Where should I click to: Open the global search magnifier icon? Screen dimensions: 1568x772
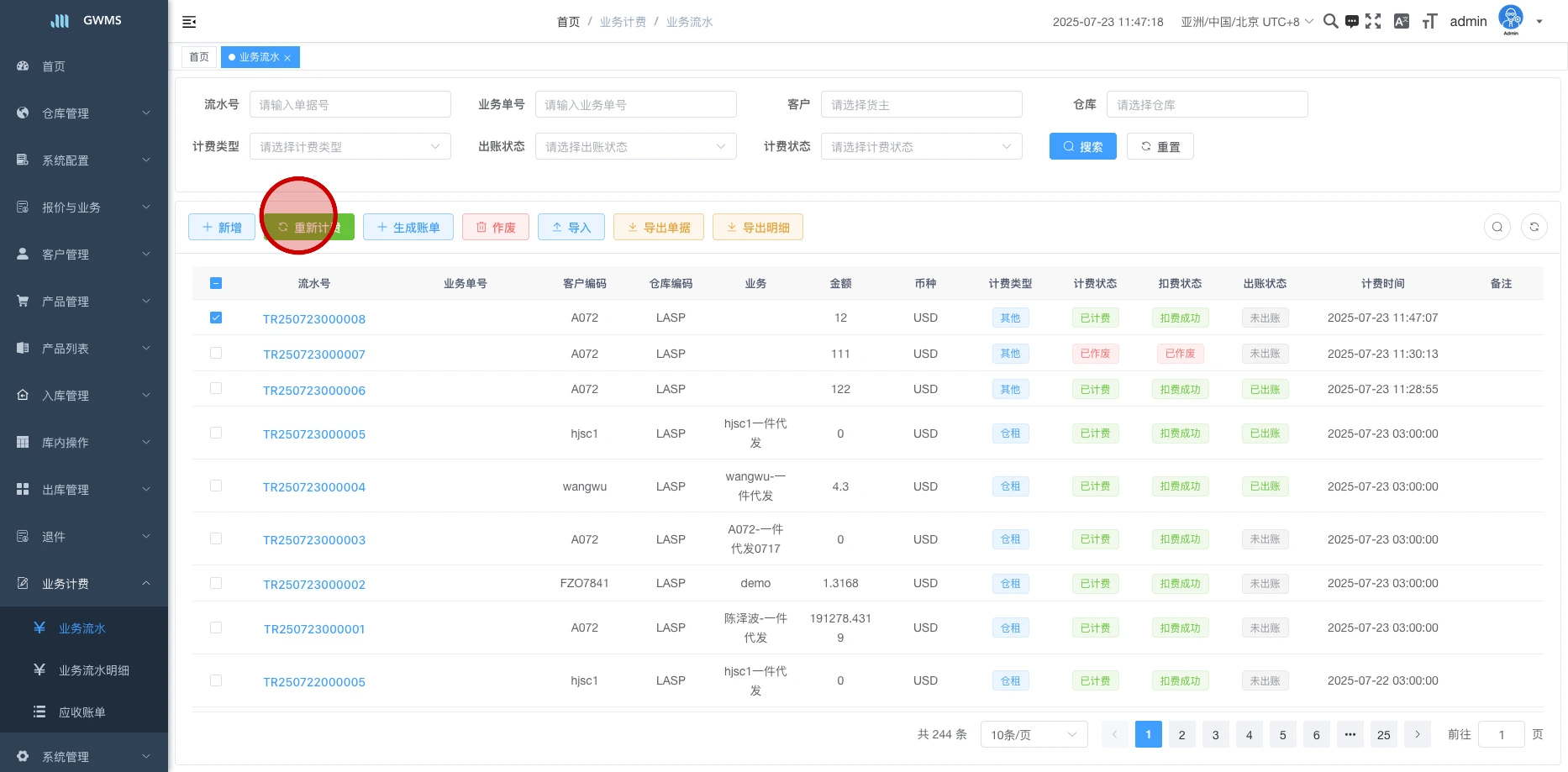1330,22
